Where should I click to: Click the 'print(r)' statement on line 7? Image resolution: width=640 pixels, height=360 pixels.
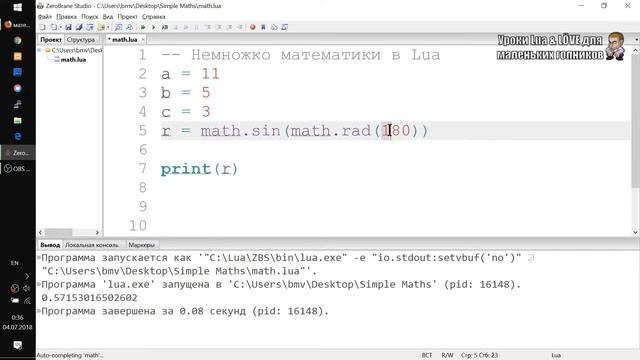pyautogui.click(x=199, y=169)
